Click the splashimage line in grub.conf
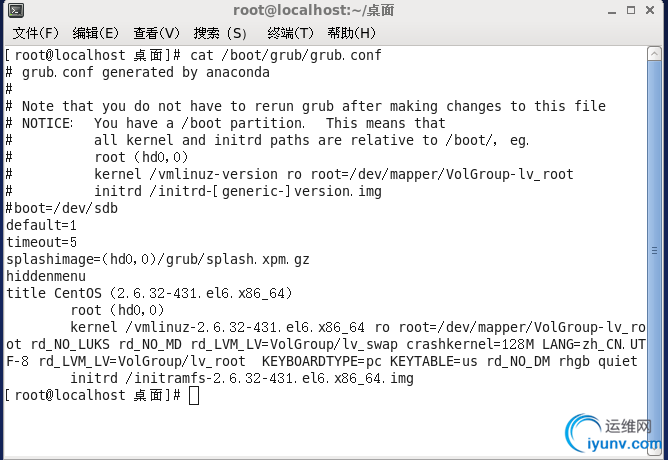Screen dimensions: 668x460 click(x=158, y=259)
